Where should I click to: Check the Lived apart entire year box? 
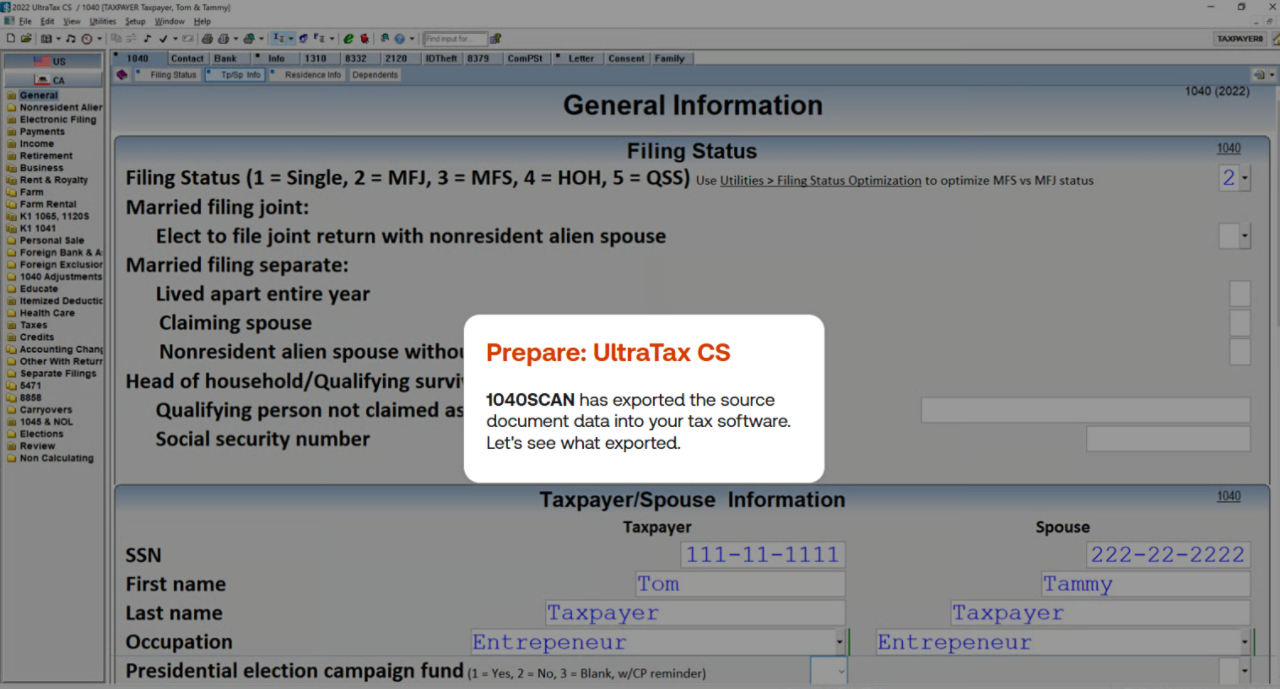(1239, 294)
